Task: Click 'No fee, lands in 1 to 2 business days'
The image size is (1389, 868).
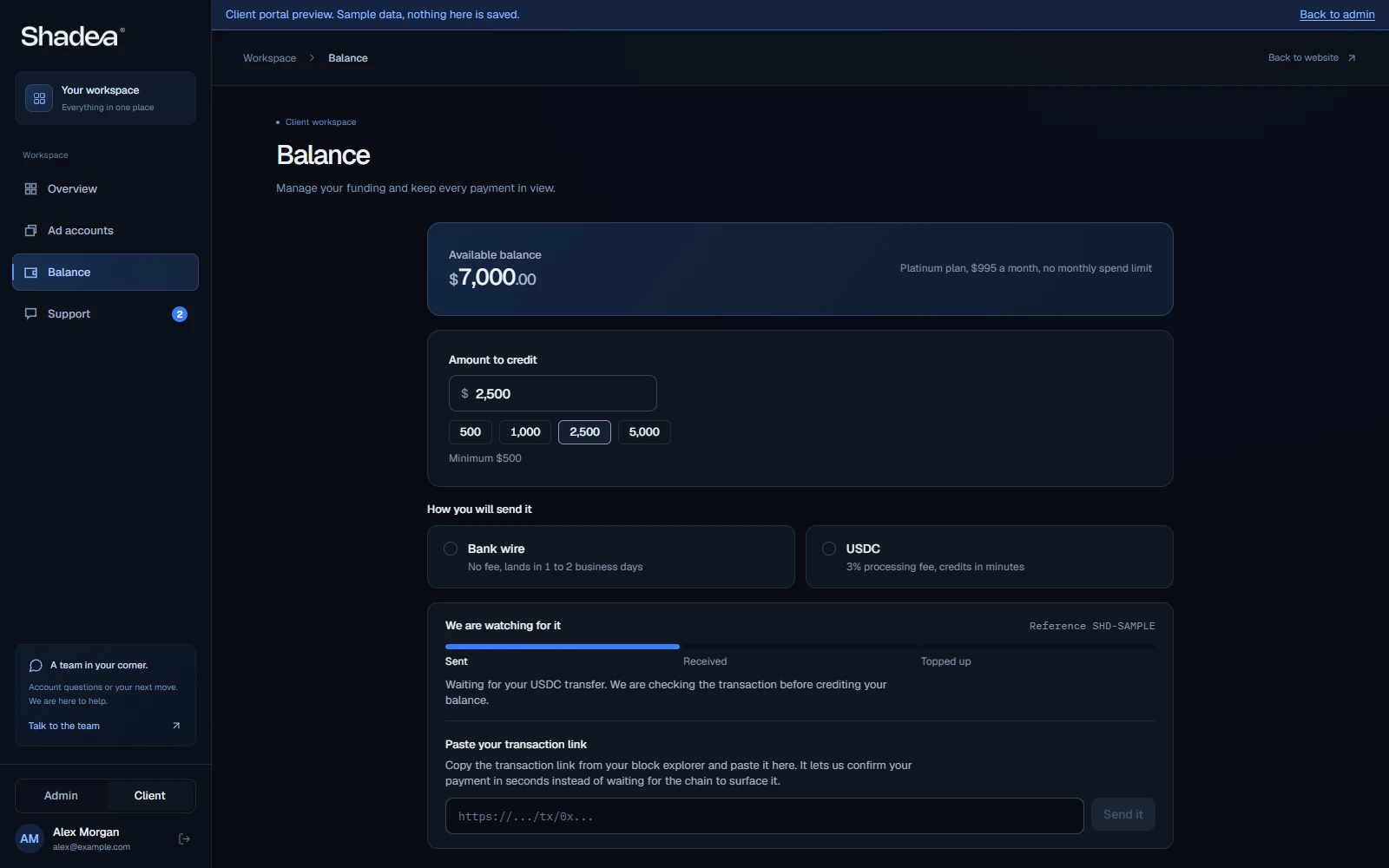Action: 556,567
